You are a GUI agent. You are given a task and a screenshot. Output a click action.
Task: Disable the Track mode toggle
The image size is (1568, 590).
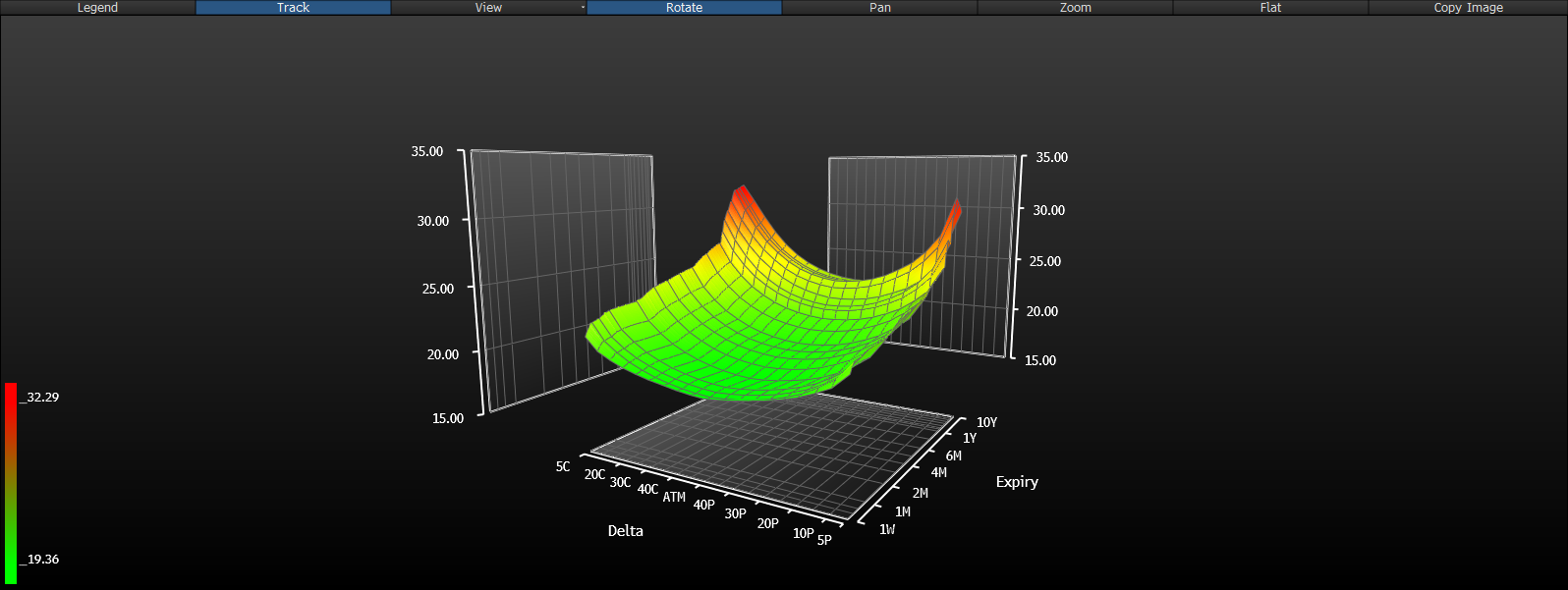tap(293, 7)
